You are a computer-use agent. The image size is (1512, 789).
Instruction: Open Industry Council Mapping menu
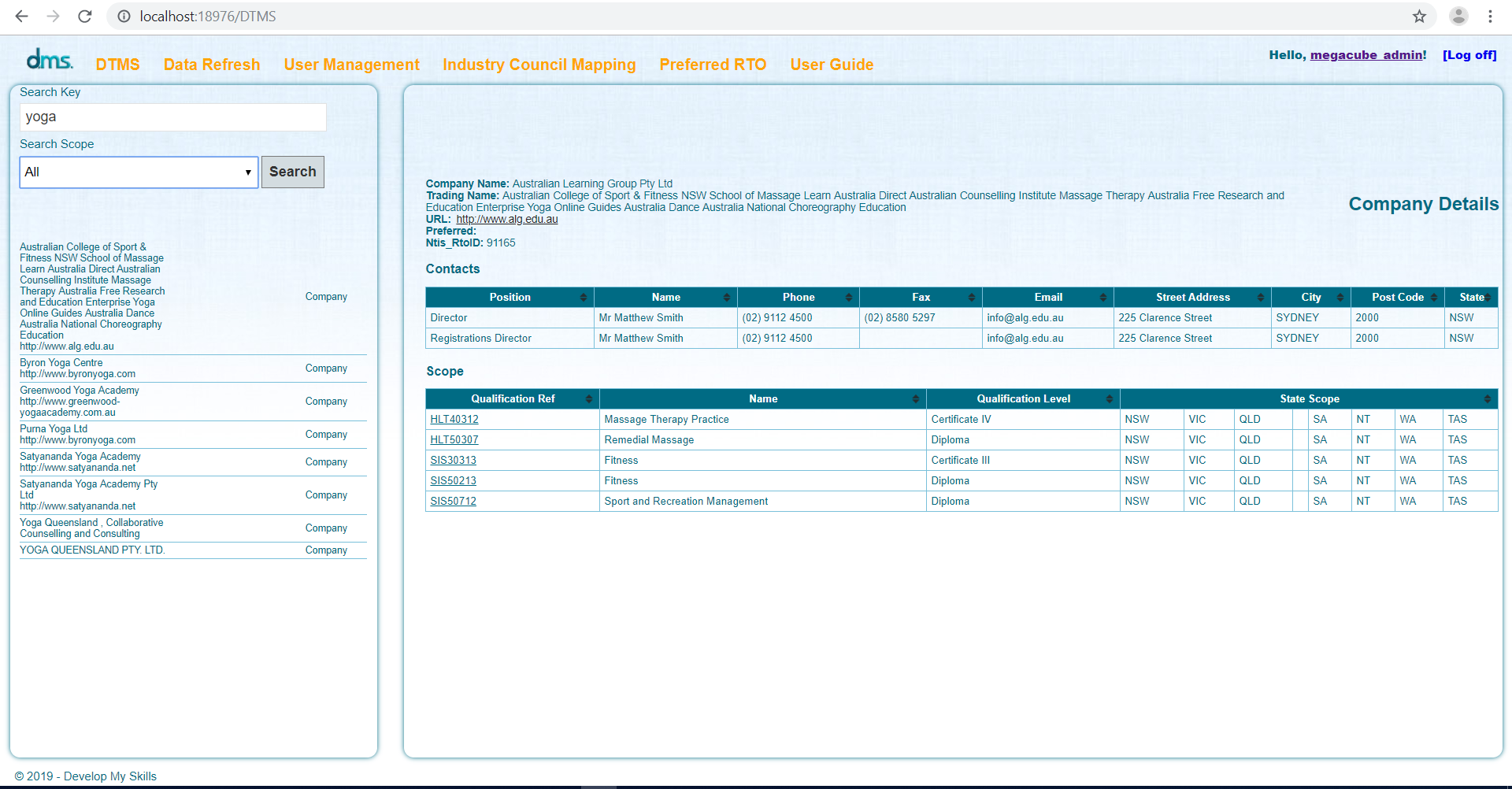click(x=539, y=65)
